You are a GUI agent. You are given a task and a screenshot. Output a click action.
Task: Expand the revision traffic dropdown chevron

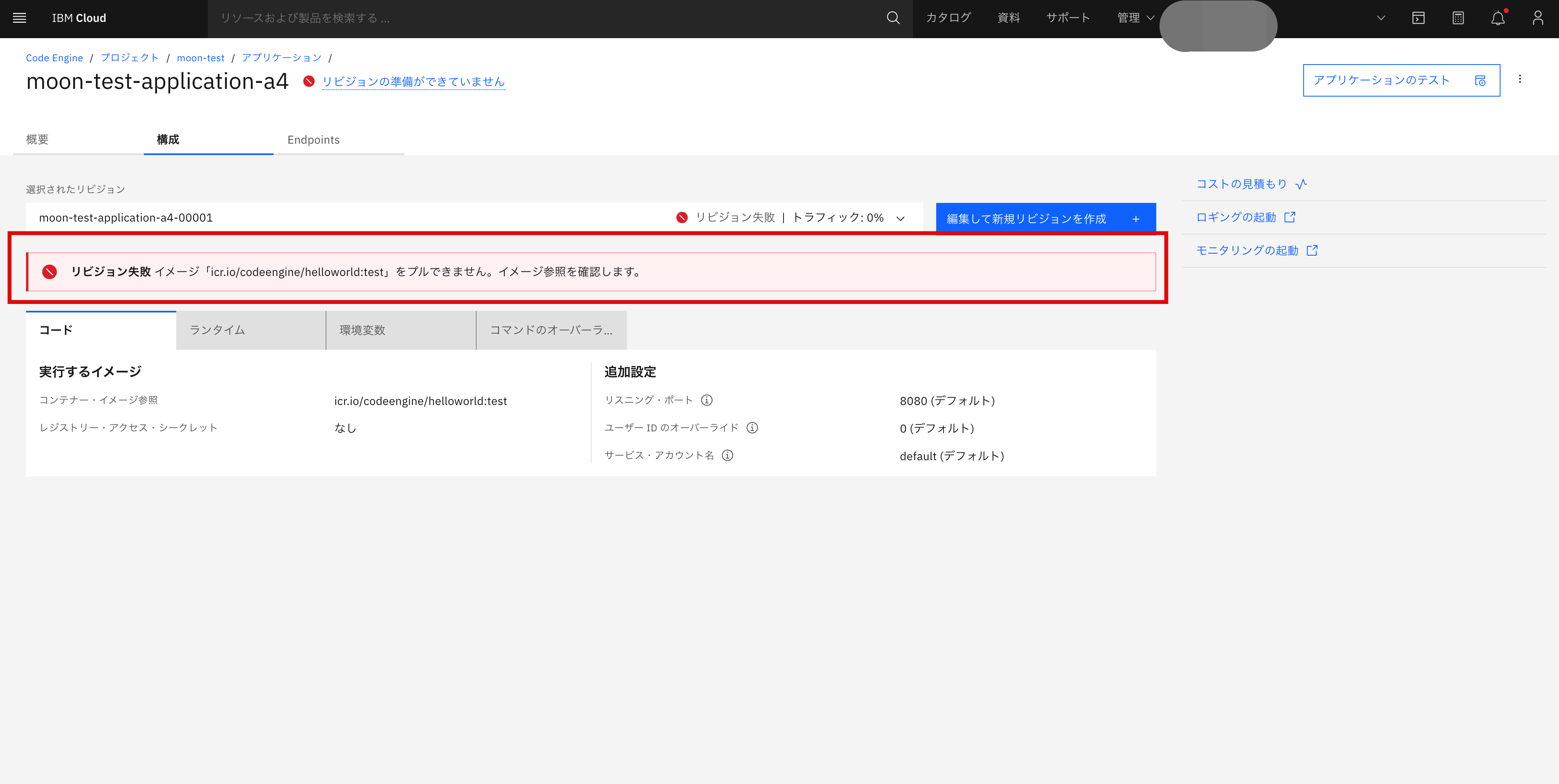coord(901,218)
